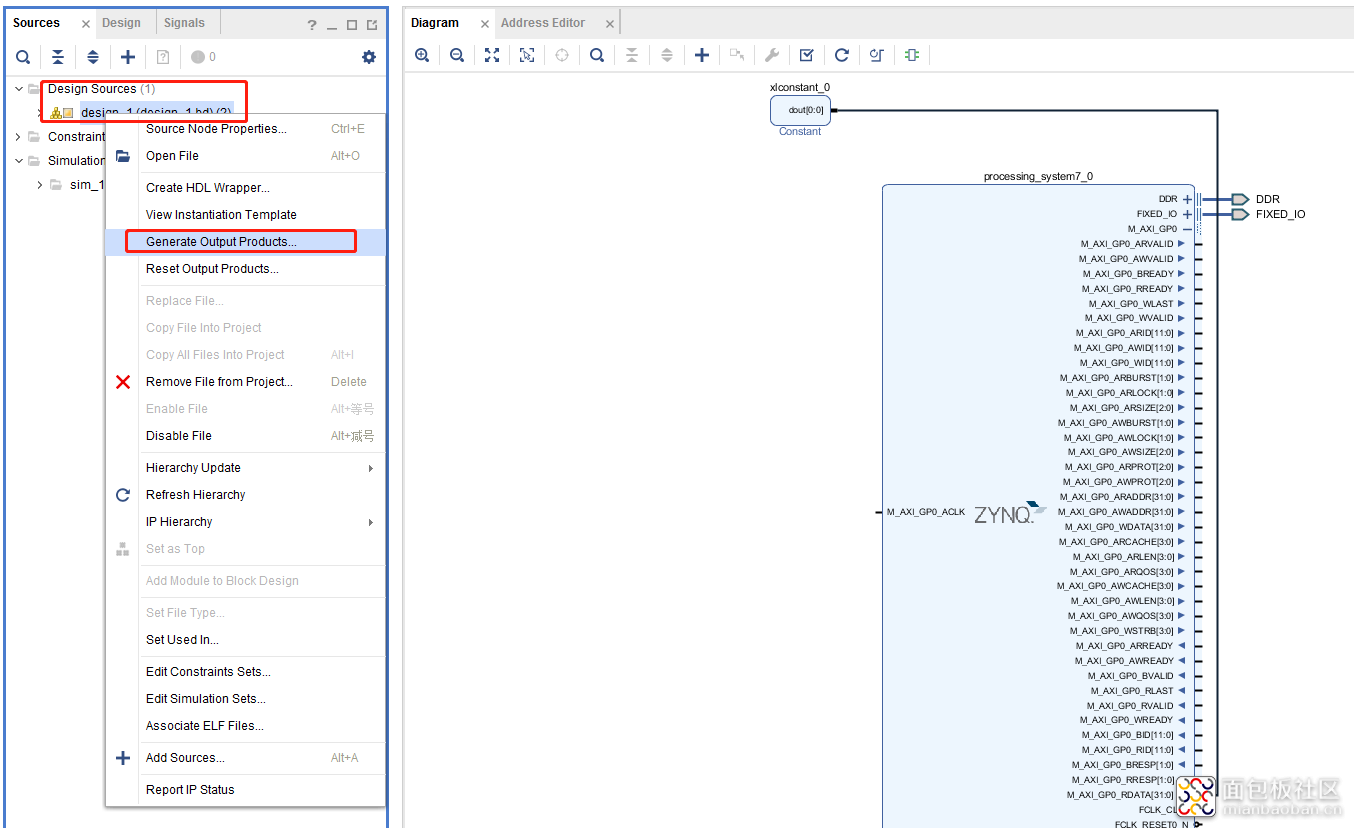
Task: Switch to the Design tab
Action: pos(122,23)
